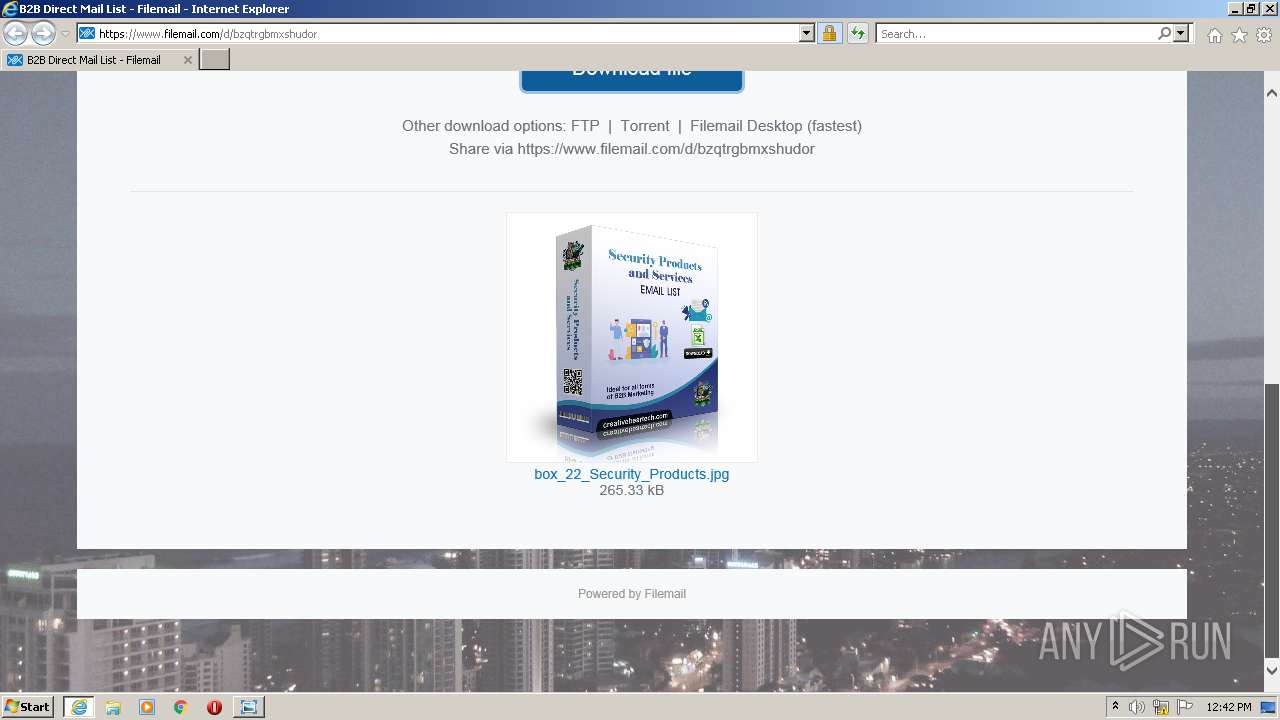Focus the browser Search box
This screenshot has width=1280, height=720.
[x=1016, y=33]
